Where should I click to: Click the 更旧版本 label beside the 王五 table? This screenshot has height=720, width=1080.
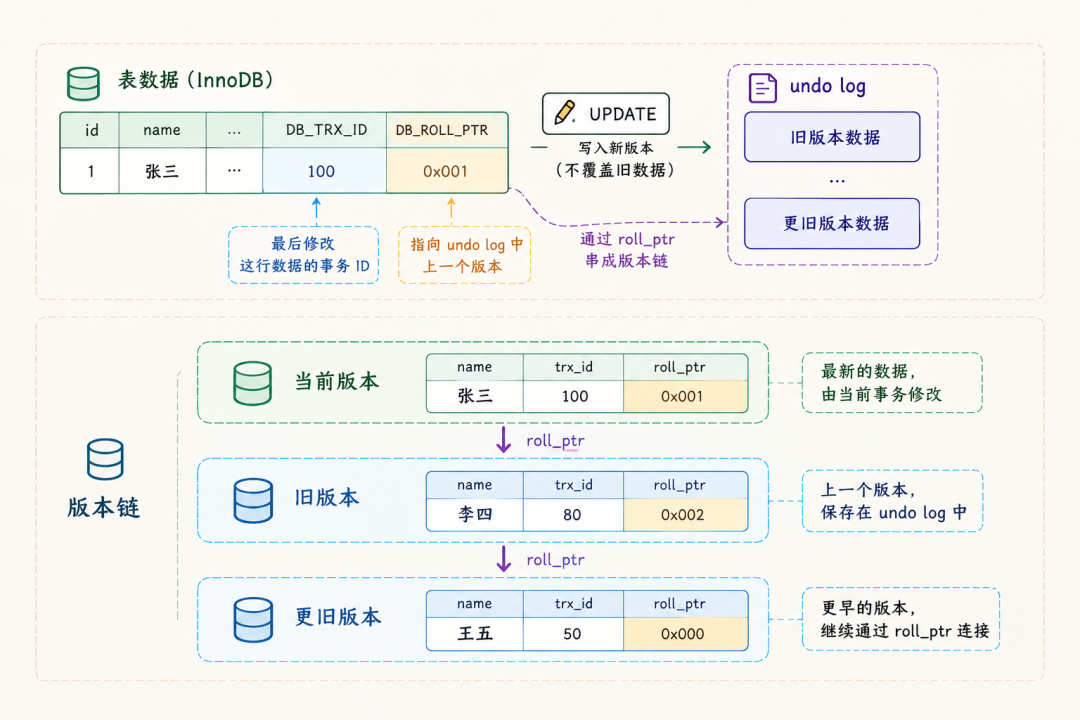[338, 617]
